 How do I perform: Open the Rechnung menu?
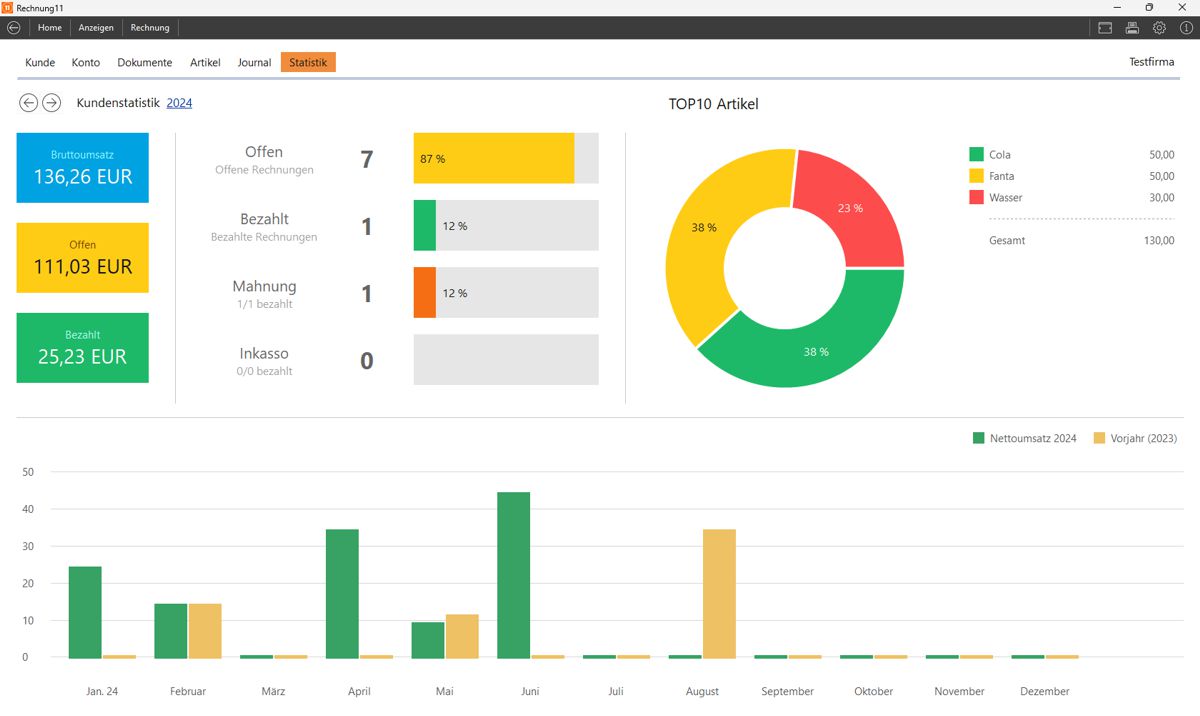150,28
